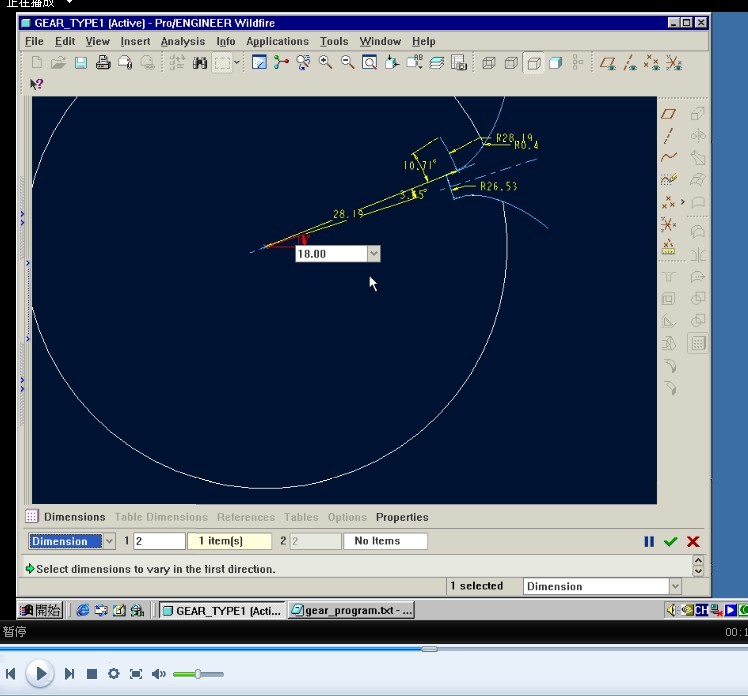748x696 pixels.
Task: Open the Applications menu
Action: (277, 42)
